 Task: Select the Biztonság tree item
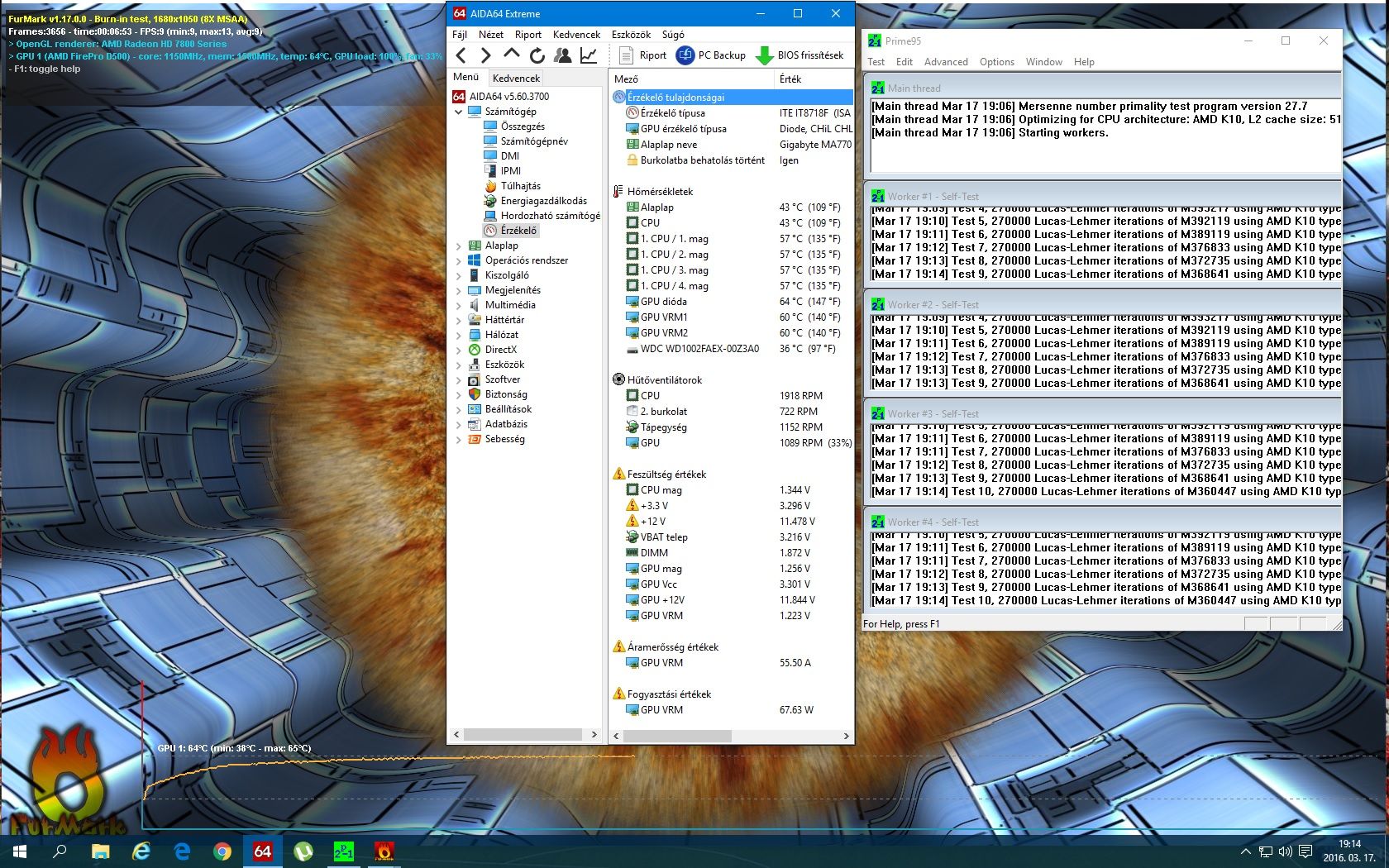pos(506,394)
